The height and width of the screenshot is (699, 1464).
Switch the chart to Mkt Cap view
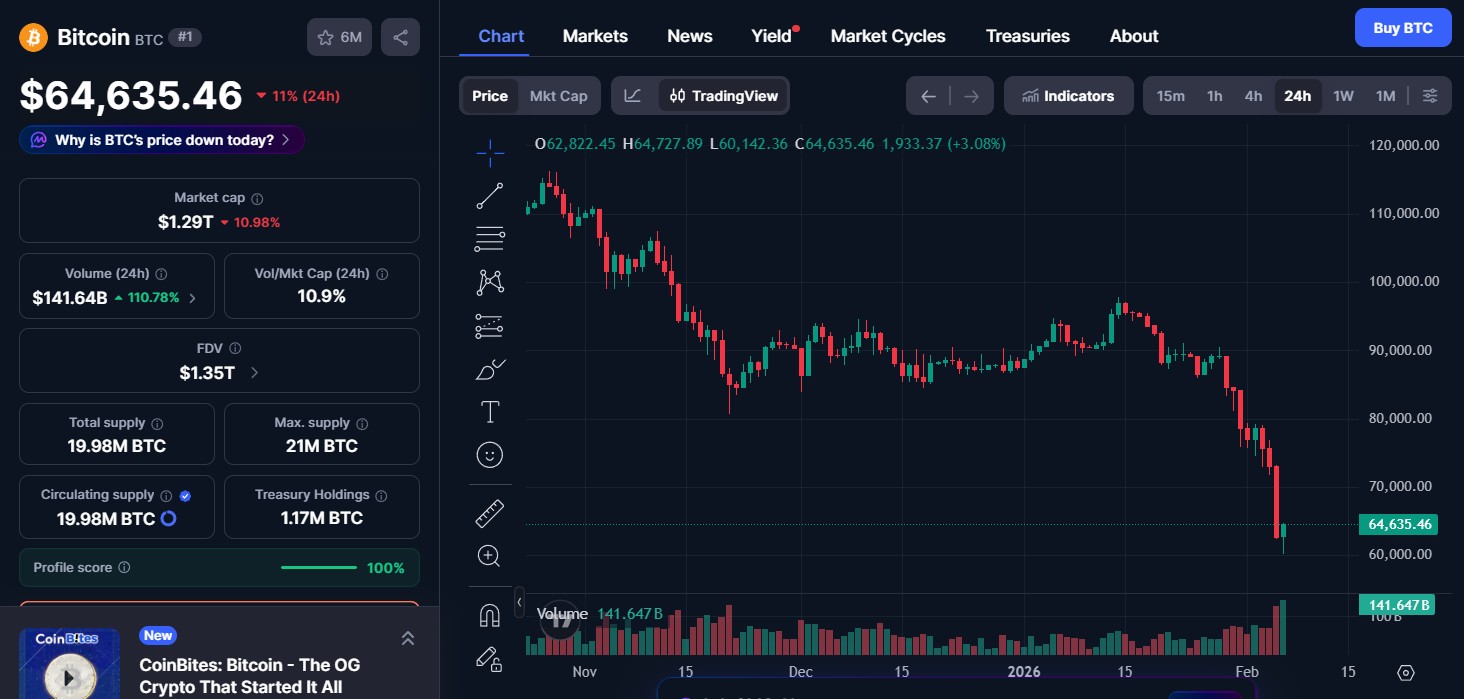[558, 95]
